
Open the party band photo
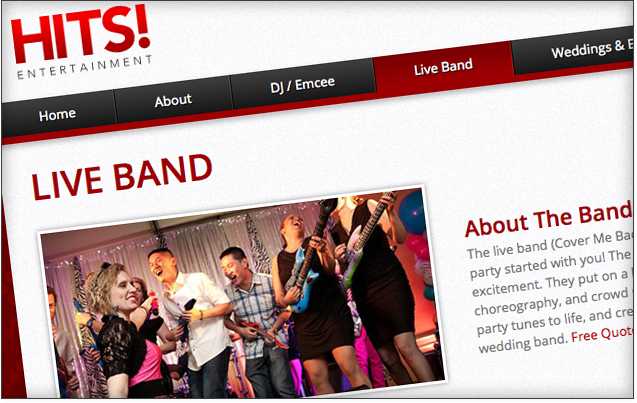(243, 293)
